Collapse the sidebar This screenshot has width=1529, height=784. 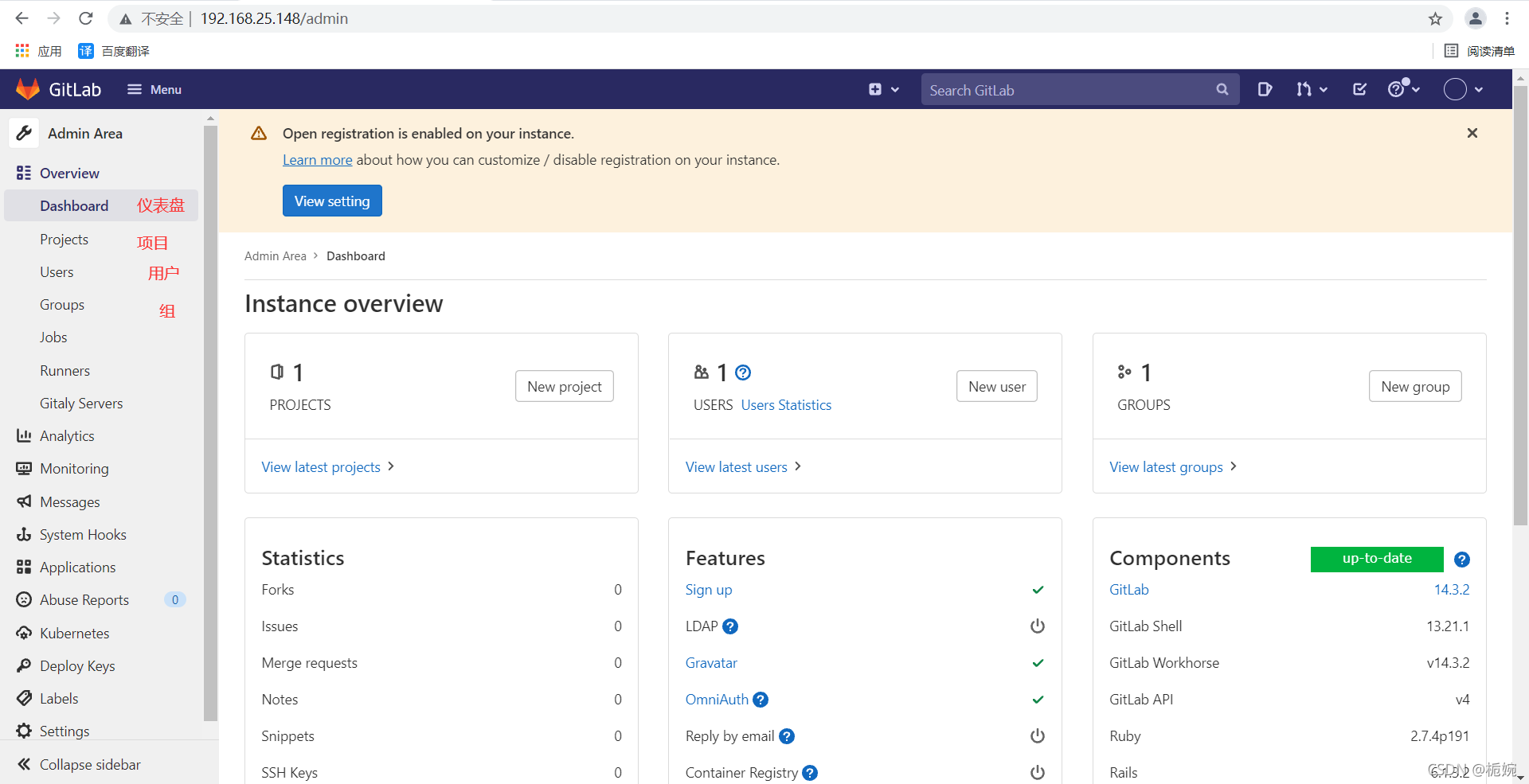click(79, 764)
